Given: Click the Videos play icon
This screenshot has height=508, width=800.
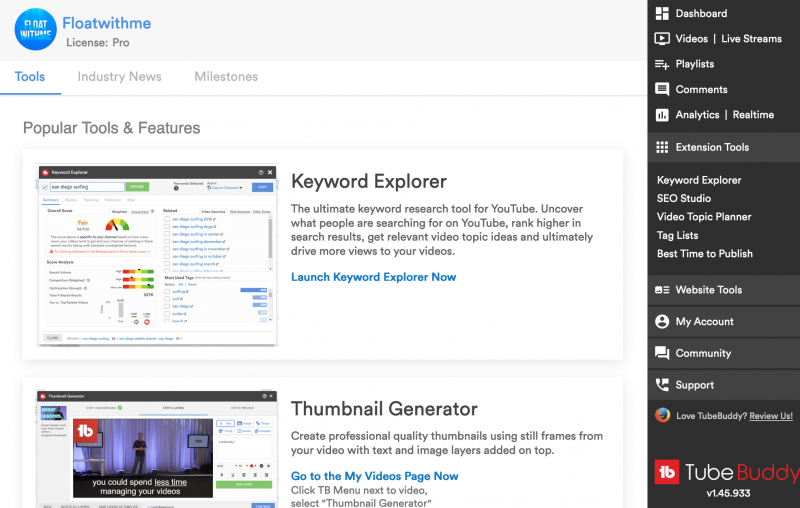Looking at the screenshot, I should pos(662,39).
